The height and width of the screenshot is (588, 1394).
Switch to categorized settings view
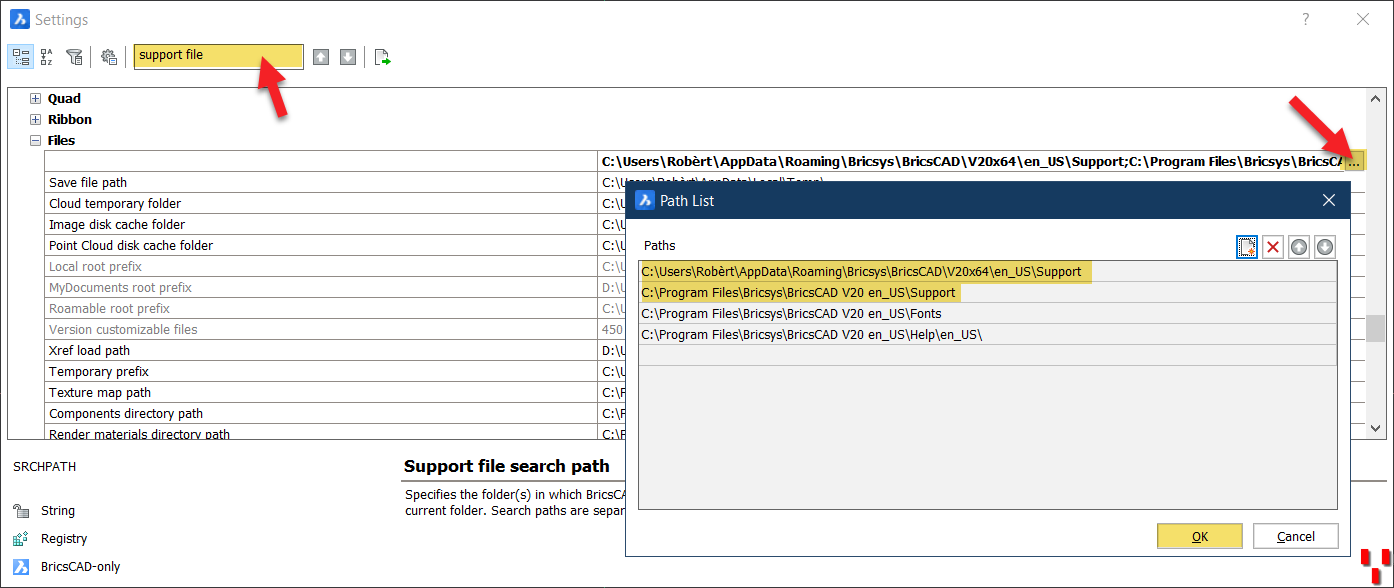(20, 56)
